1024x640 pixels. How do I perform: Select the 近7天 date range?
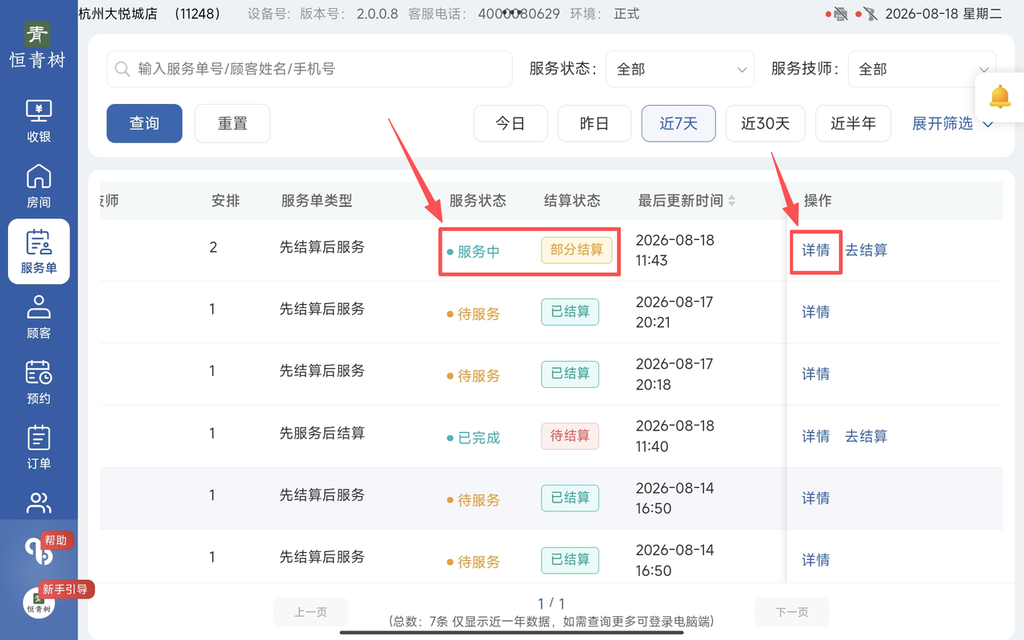[x=679, y=123]
